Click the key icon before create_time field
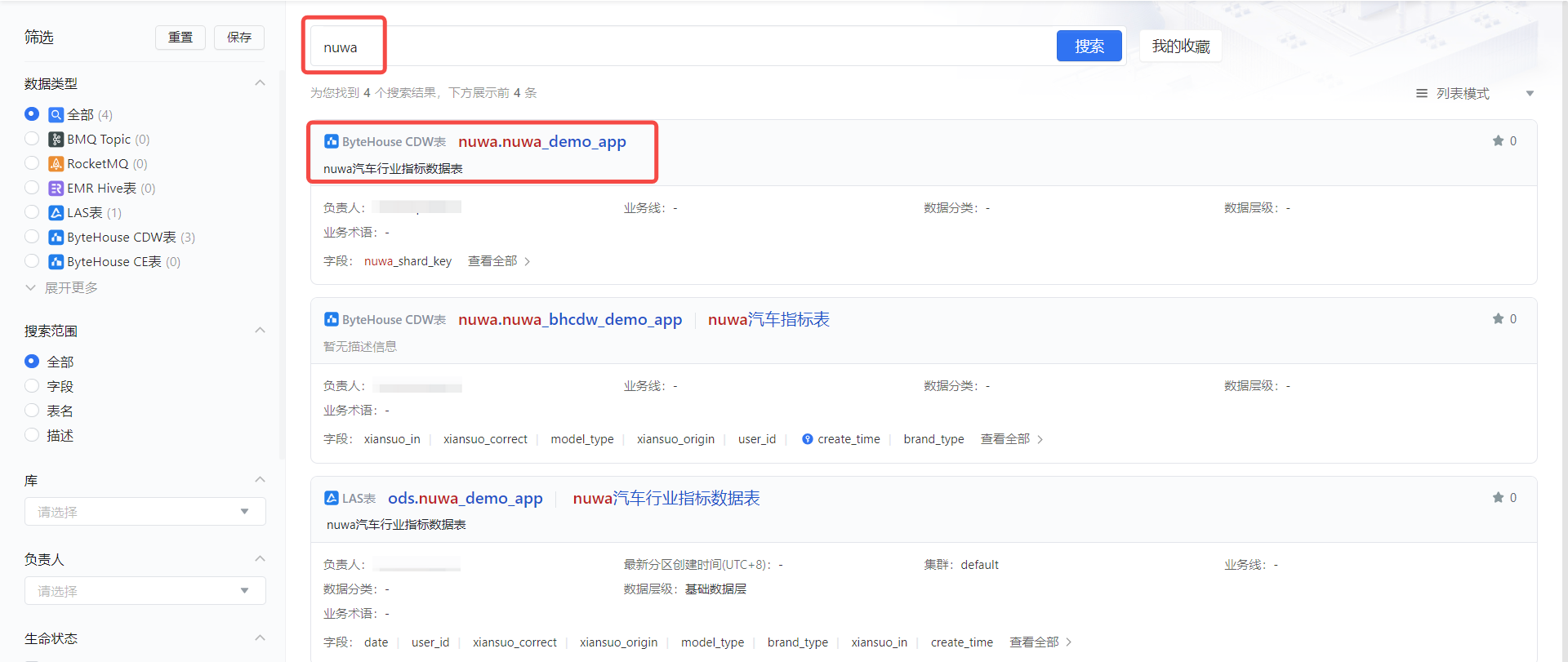1568x662 pixels. (x=807, y=439)
